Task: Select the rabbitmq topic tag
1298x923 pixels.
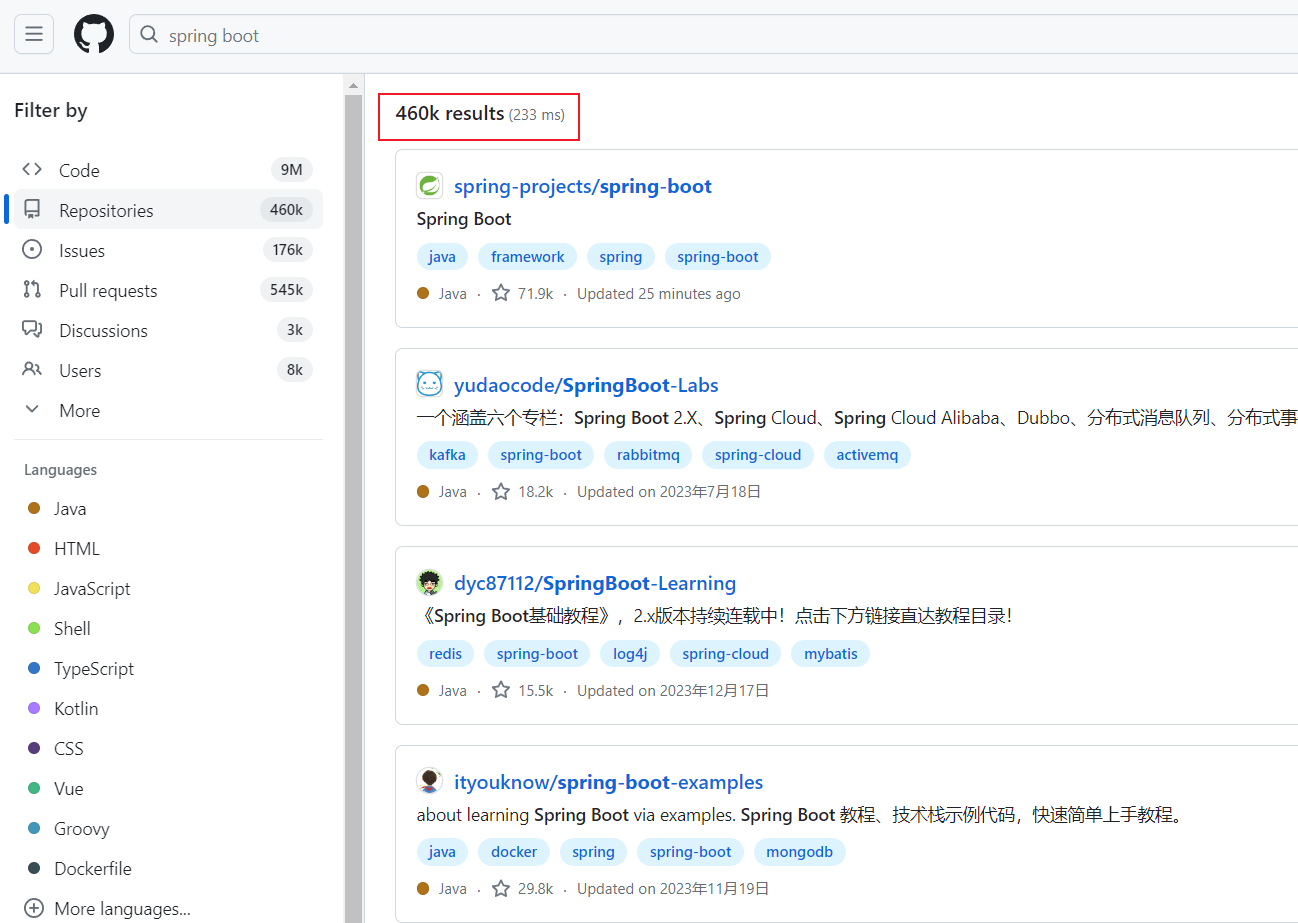Action: 648,455
